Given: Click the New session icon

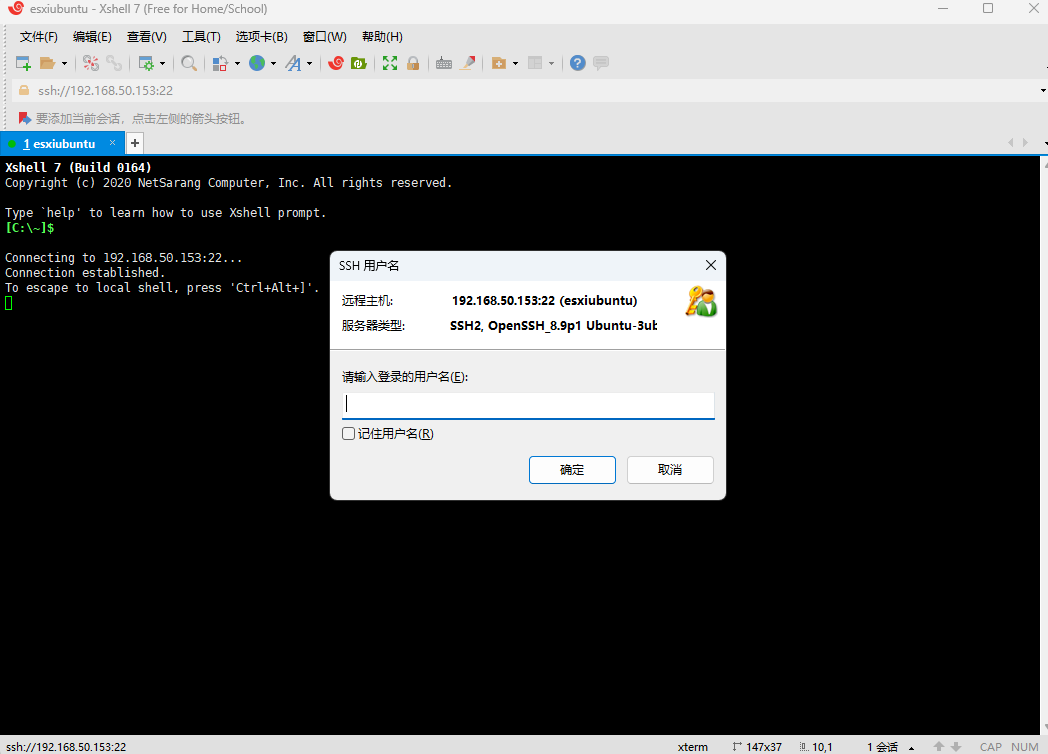Looking at the screenshot, I should (x=23, y=64).
